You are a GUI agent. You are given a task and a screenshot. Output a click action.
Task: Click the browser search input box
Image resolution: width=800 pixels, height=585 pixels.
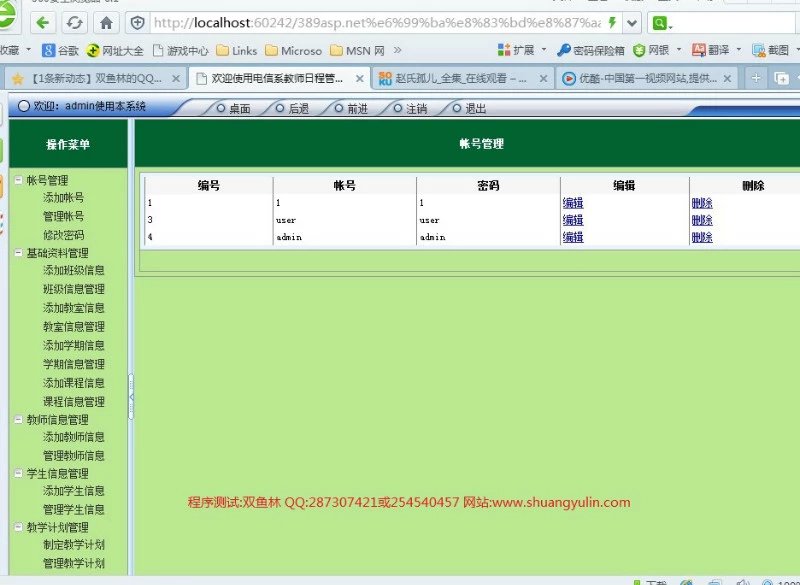pyautogui.click(x=735, y=23)
